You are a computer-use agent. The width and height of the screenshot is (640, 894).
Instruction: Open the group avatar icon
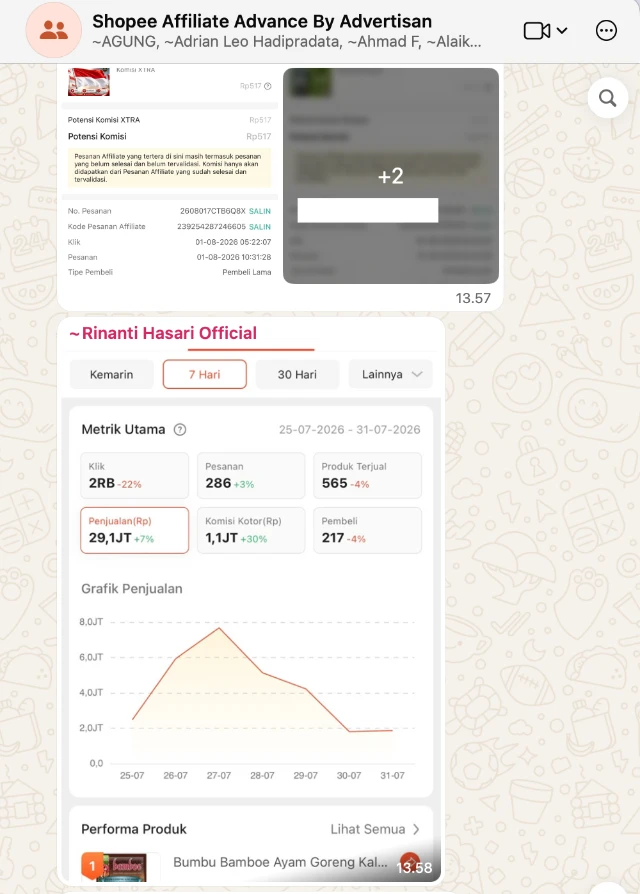[x=54, y=30]
